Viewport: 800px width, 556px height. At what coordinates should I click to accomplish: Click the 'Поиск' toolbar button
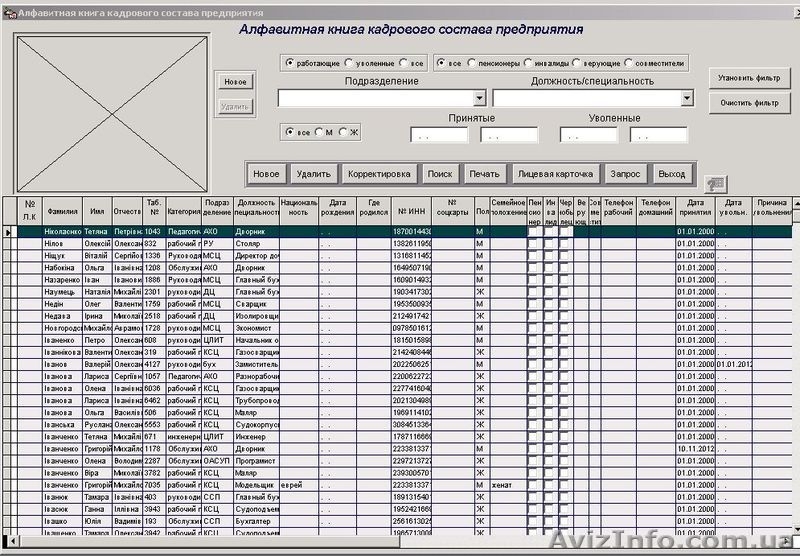click(x=440, y=174)
